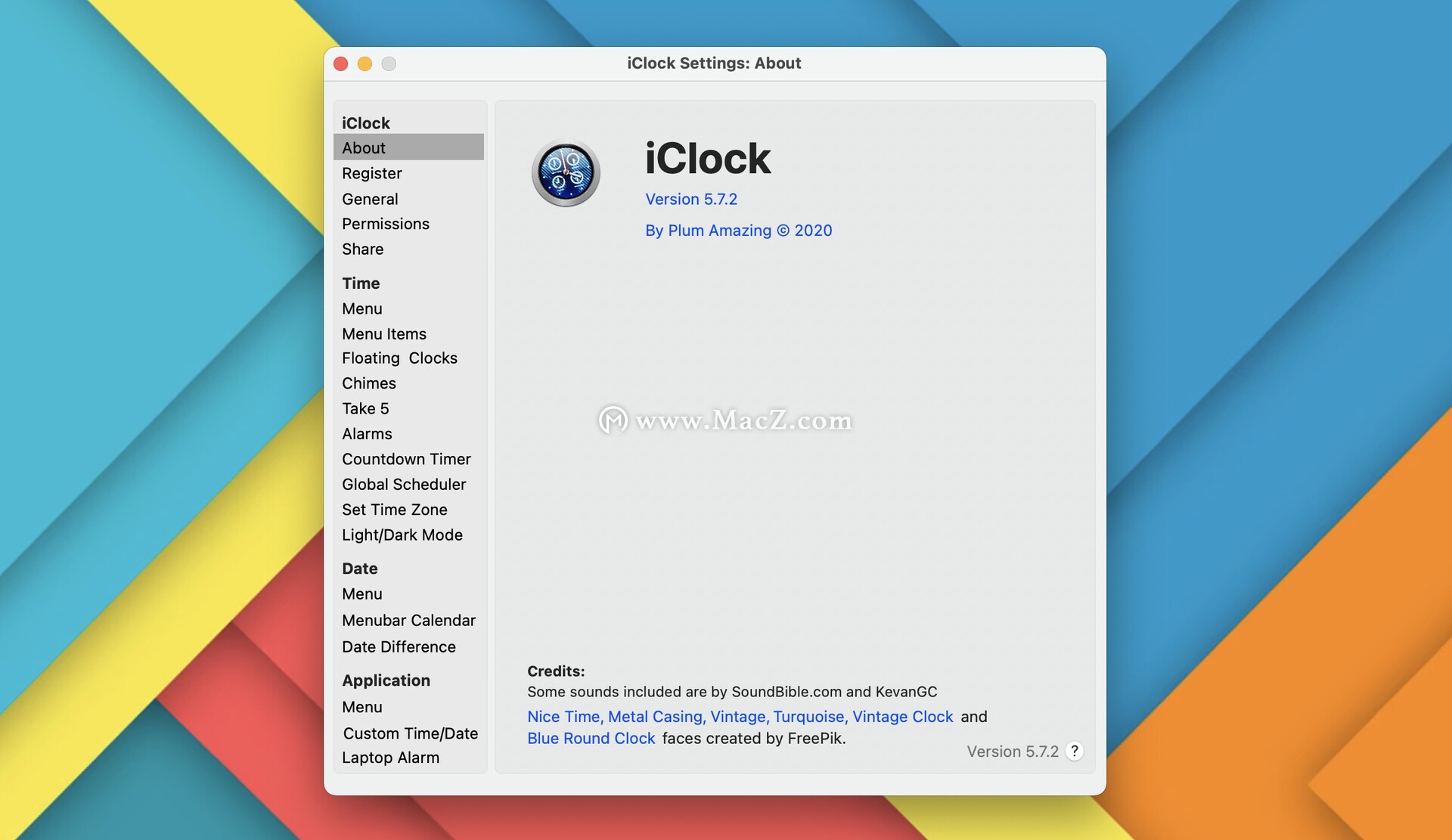Open Floating Clocks settings
The width and height of the screenshot is (1452, 840).
[399, 358]
